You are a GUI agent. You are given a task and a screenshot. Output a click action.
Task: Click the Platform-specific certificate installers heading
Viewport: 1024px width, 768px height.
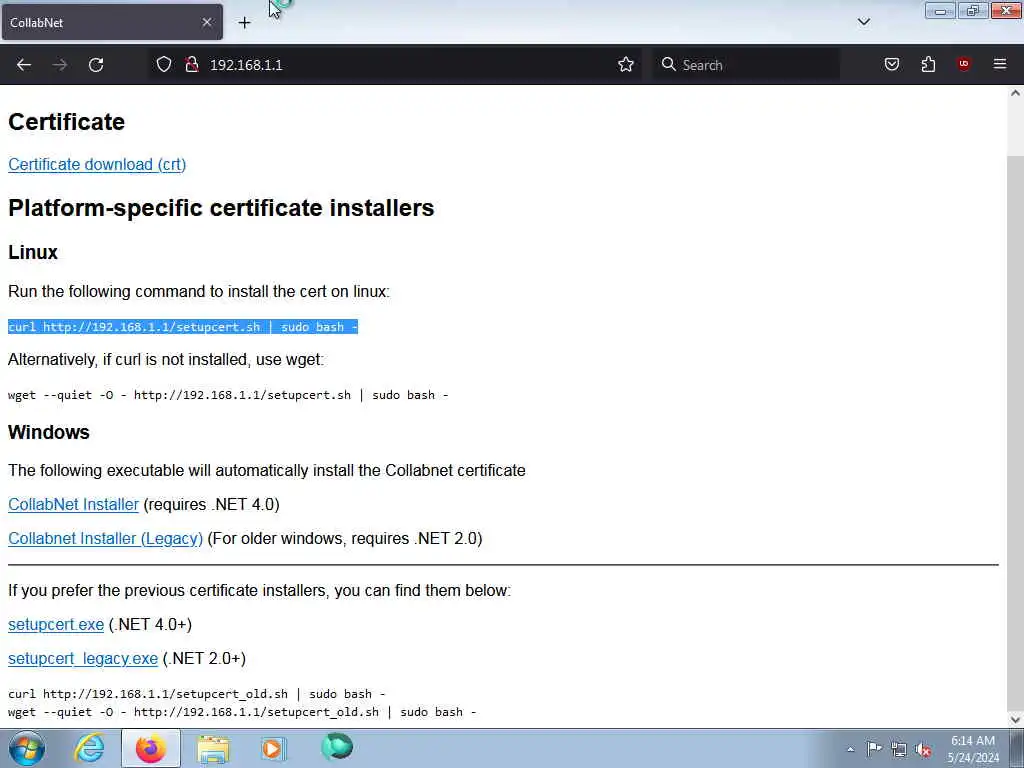[221, 208]
